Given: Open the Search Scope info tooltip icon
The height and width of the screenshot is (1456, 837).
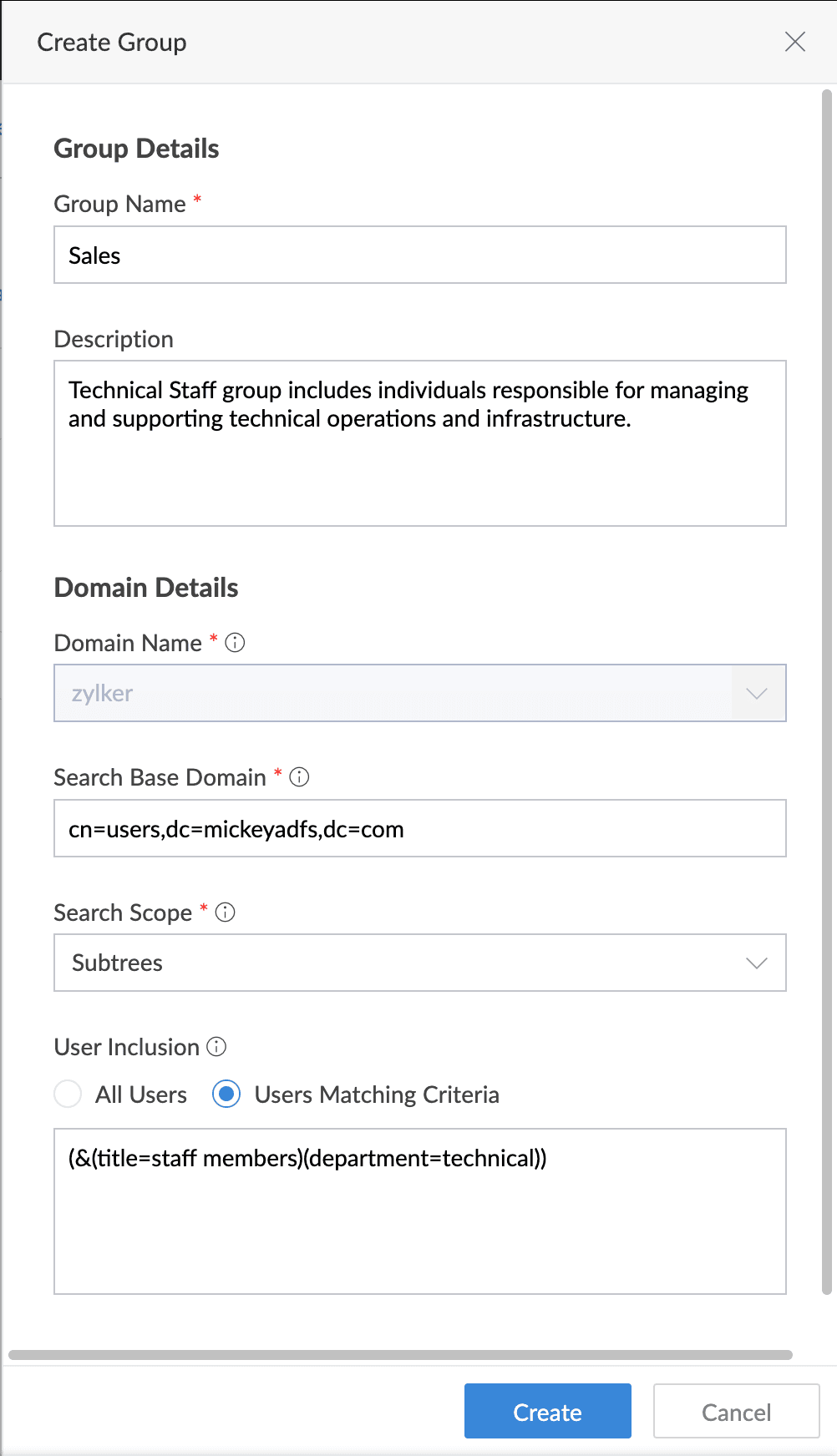Looking at the screenshot, I should [x=225, y=912].
